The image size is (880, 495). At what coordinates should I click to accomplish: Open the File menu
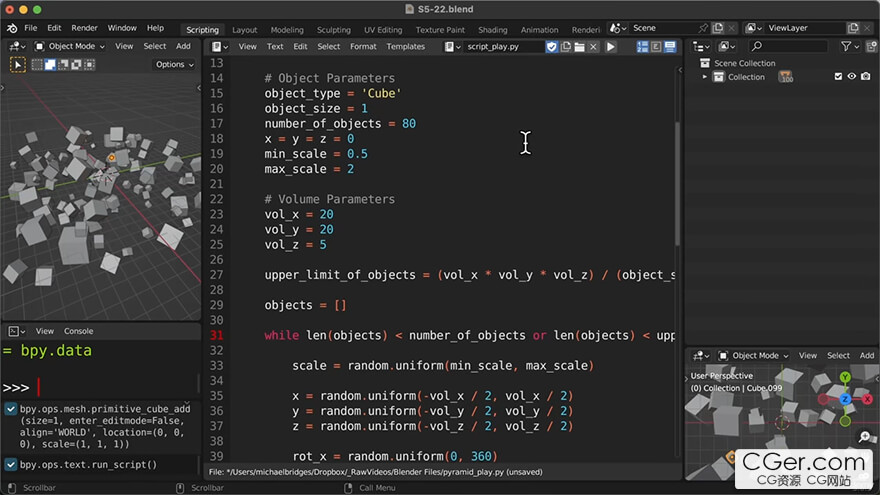click(30, 28)
